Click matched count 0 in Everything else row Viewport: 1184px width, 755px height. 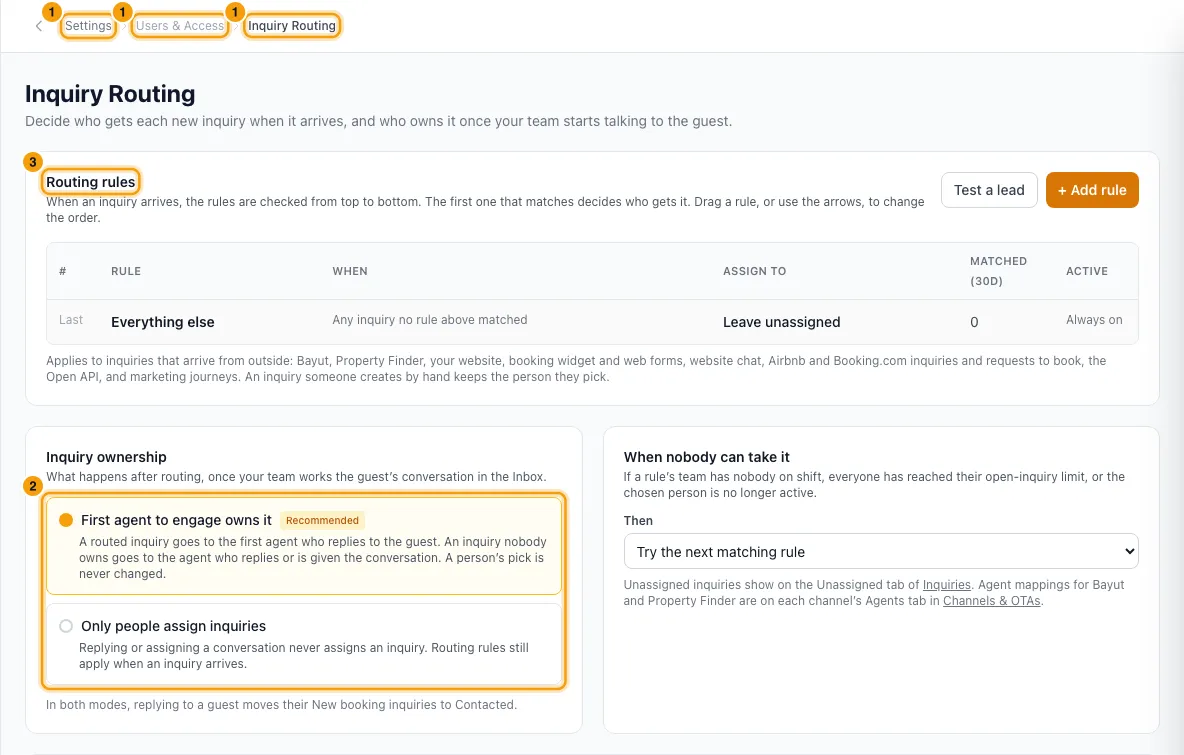[x=974, y=322]
